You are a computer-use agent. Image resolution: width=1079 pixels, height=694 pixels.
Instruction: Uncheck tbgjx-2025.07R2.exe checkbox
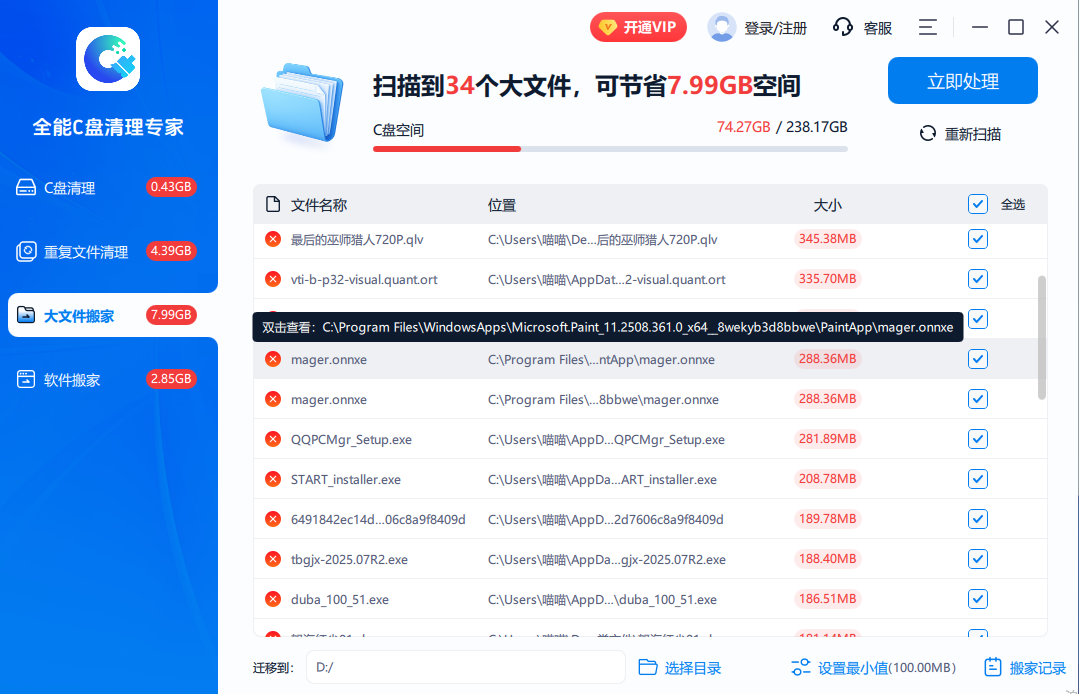(x=977, y=558)
